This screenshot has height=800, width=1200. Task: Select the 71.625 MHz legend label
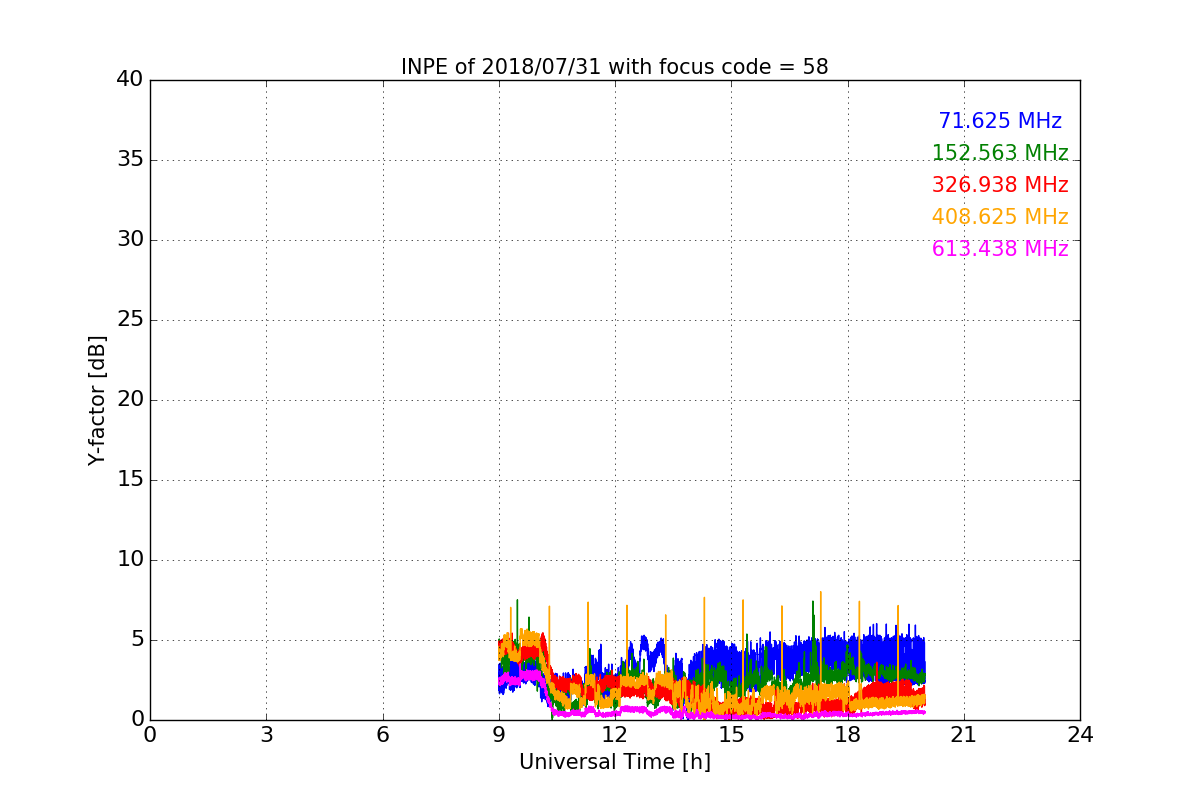(1000, 121)
